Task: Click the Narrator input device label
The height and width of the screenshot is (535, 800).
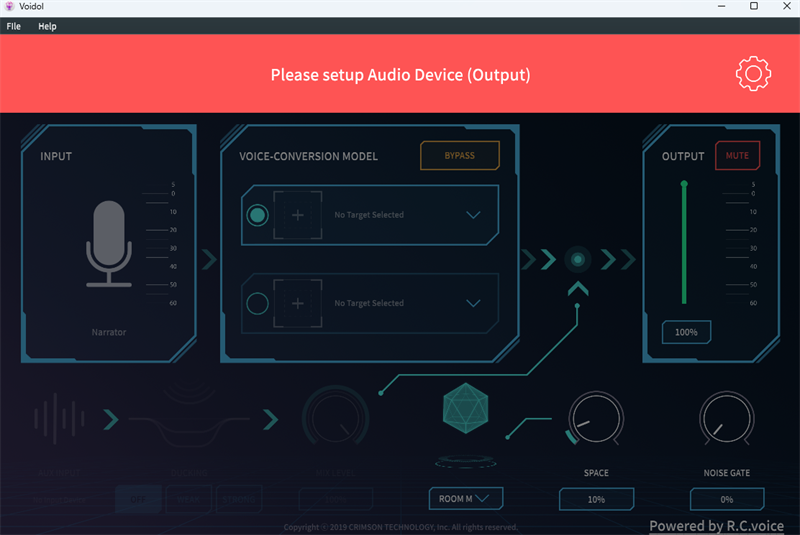Action: (109, 332)
